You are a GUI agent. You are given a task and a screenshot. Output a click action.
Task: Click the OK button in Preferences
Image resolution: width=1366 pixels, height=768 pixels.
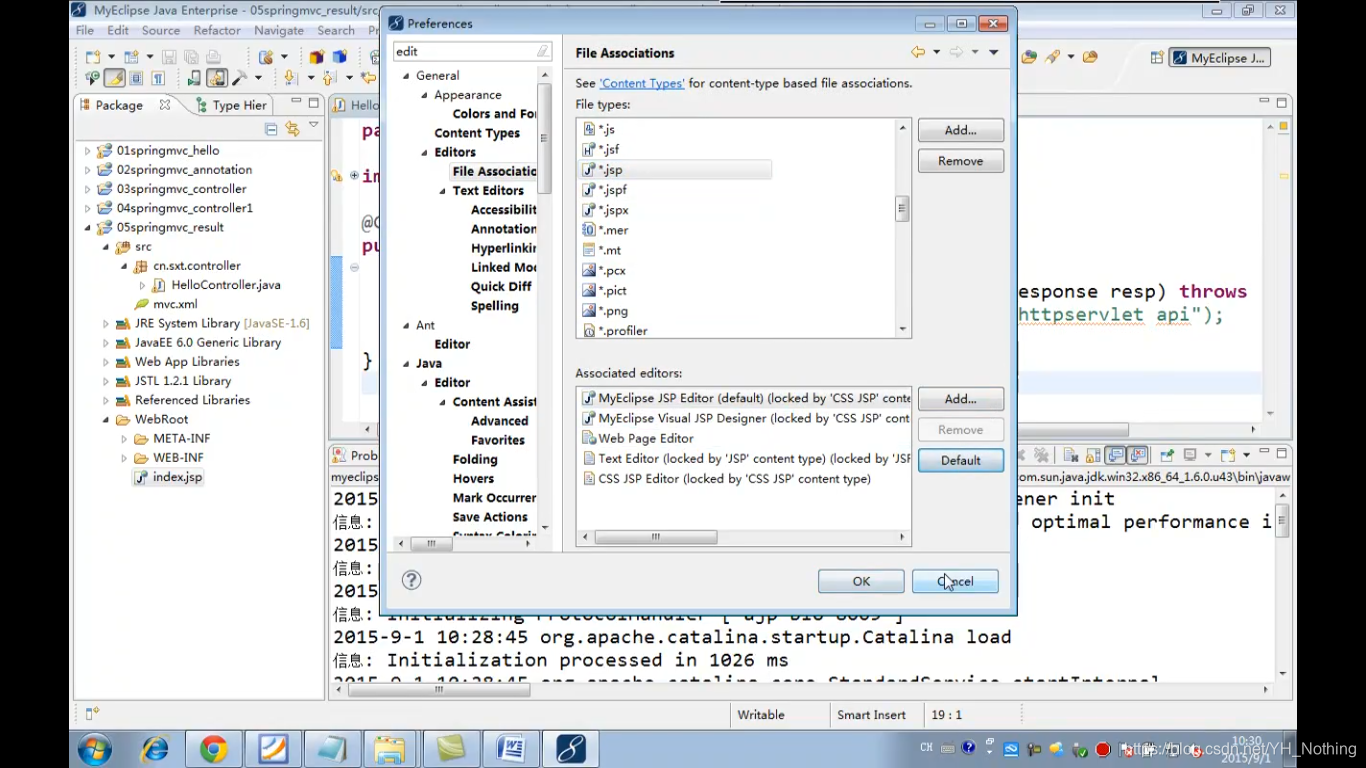861,581
